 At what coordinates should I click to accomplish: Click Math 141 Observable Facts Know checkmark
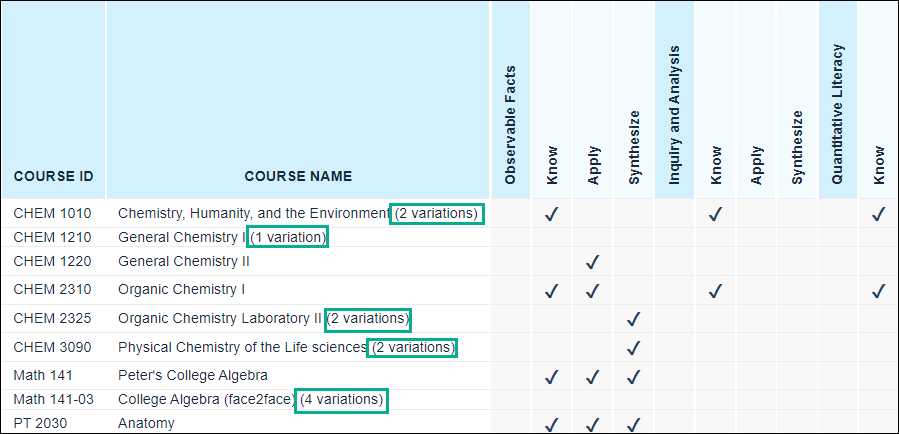click(551, 377)
